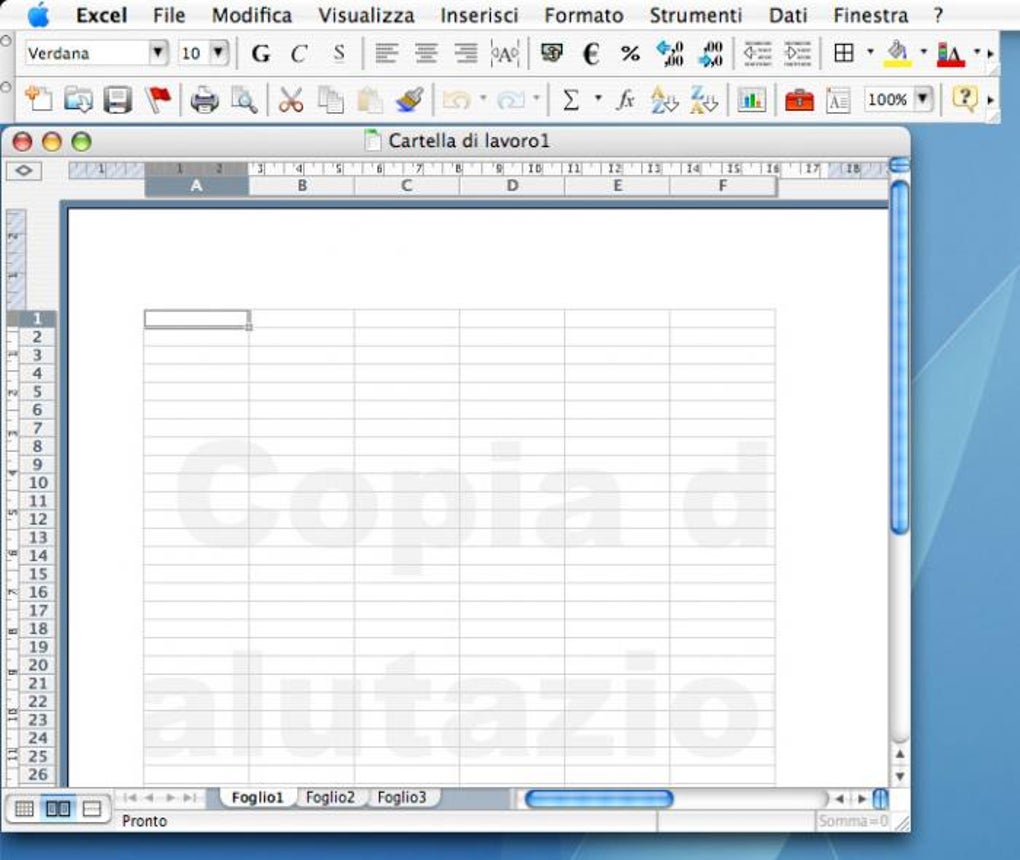Create a new workbook
Viewport: 1020px width, 860px height.
click(x=38, y=100)
